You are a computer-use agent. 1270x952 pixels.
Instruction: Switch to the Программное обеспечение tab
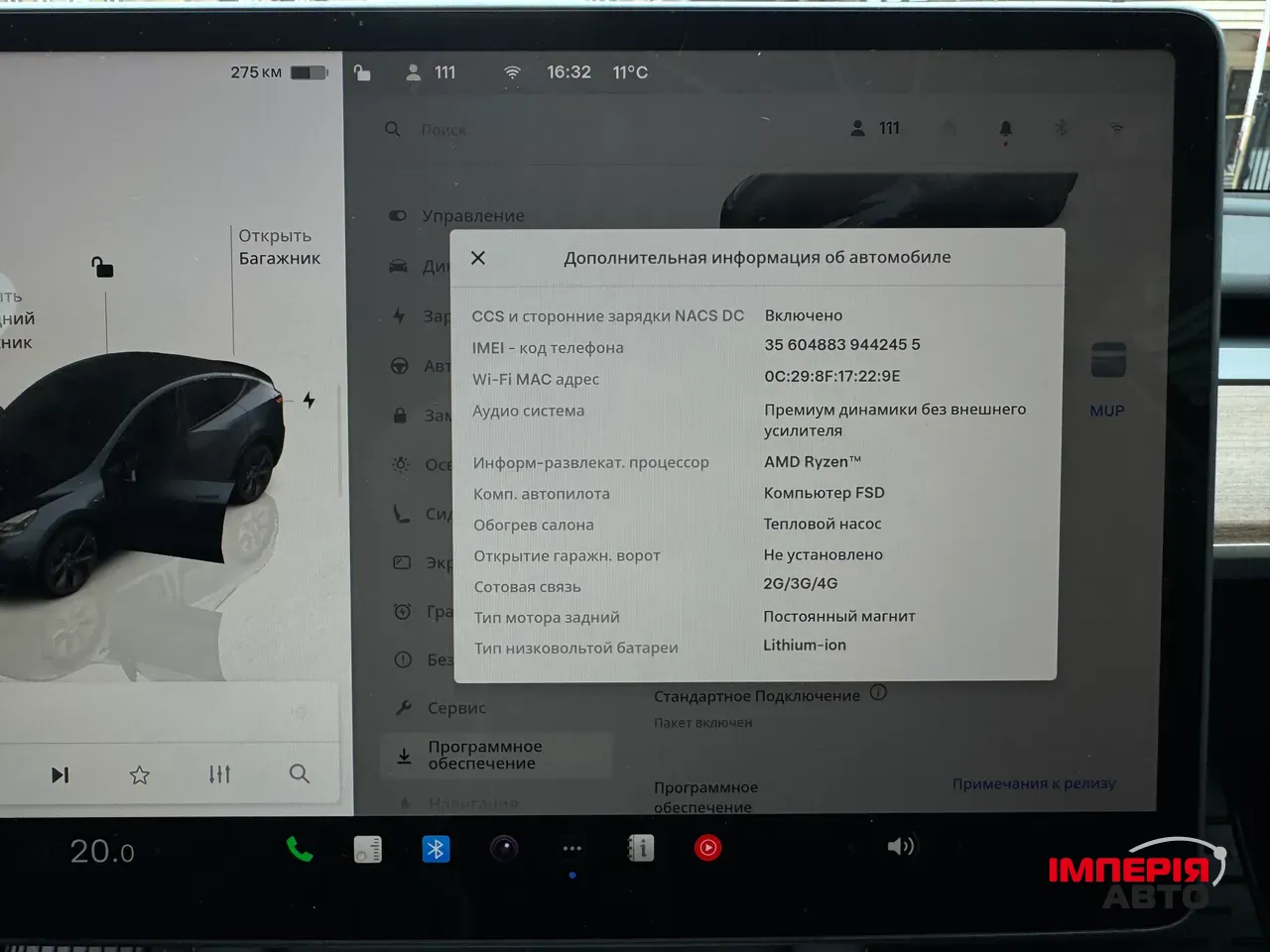[x=483, y=756]
